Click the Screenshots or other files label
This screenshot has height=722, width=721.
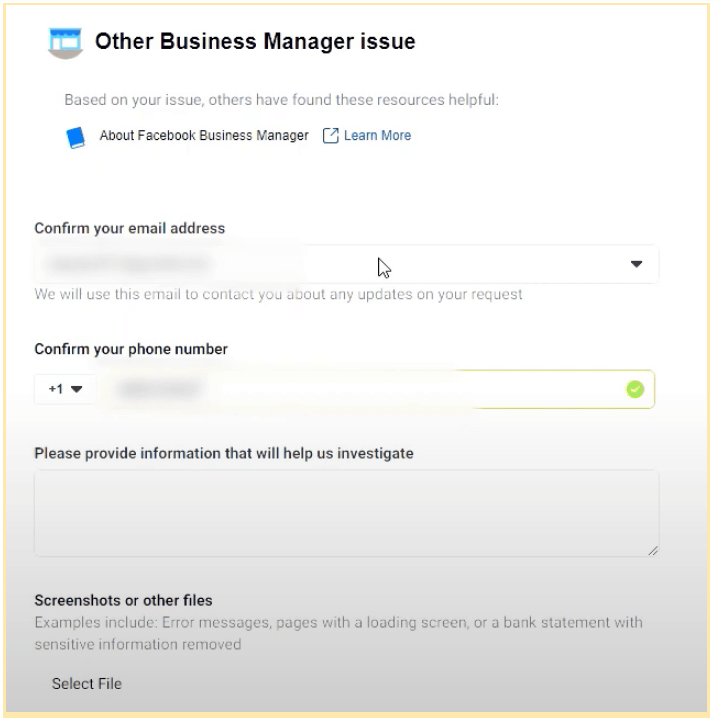point(123,600)
